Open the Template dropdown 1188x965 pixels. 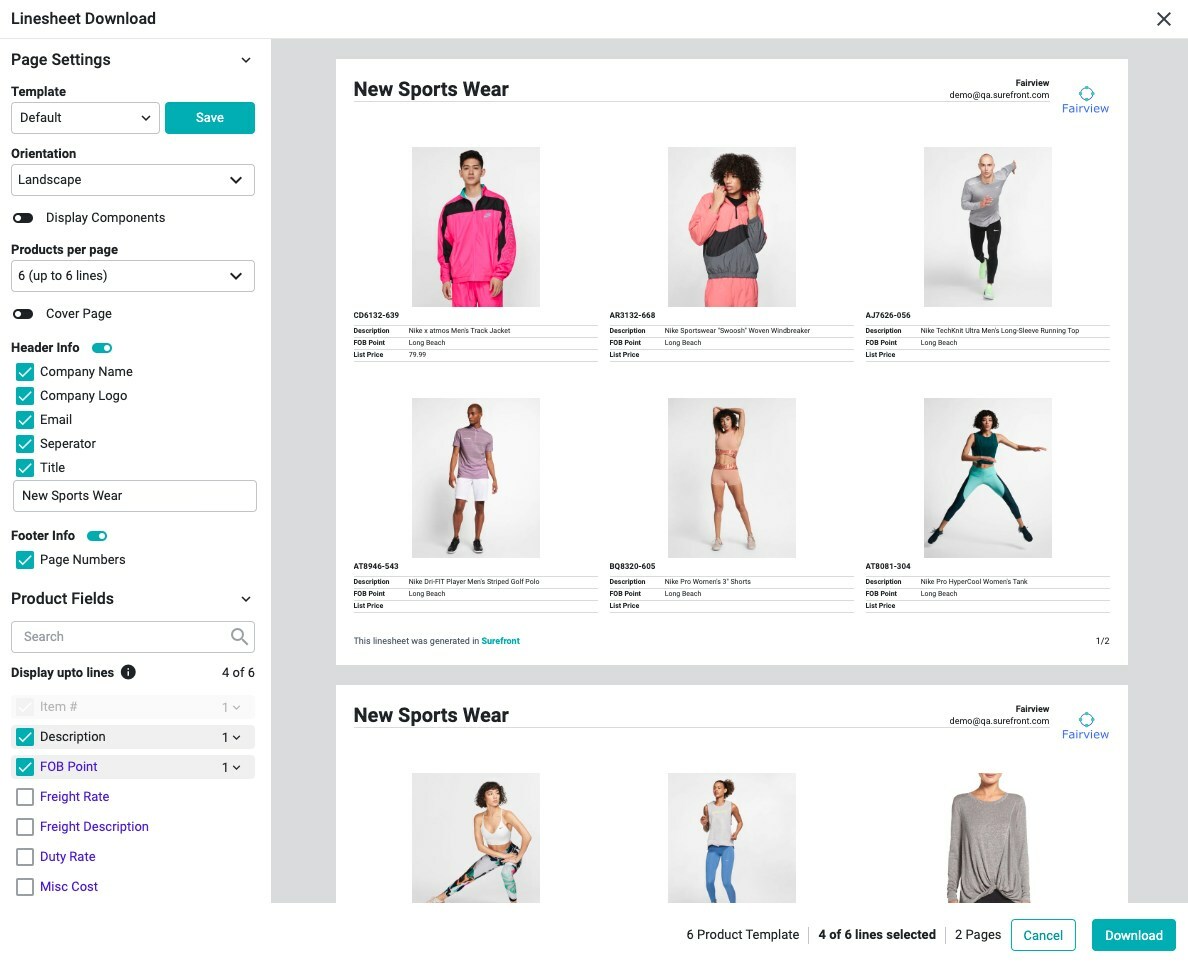[x=85, y=118]
